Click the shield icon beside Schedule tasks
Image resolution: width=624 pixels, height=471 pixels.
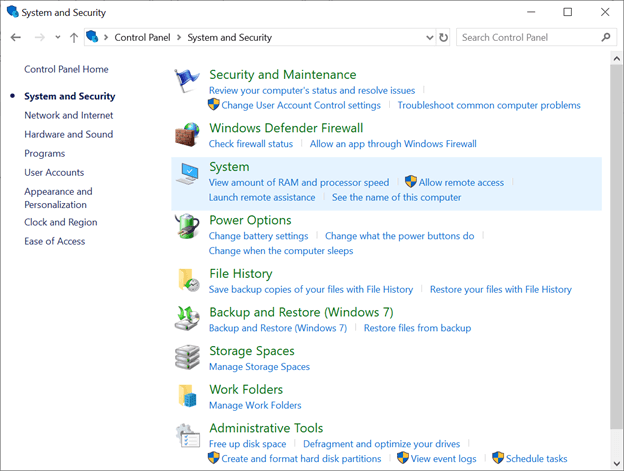click(x=498, y=458)
